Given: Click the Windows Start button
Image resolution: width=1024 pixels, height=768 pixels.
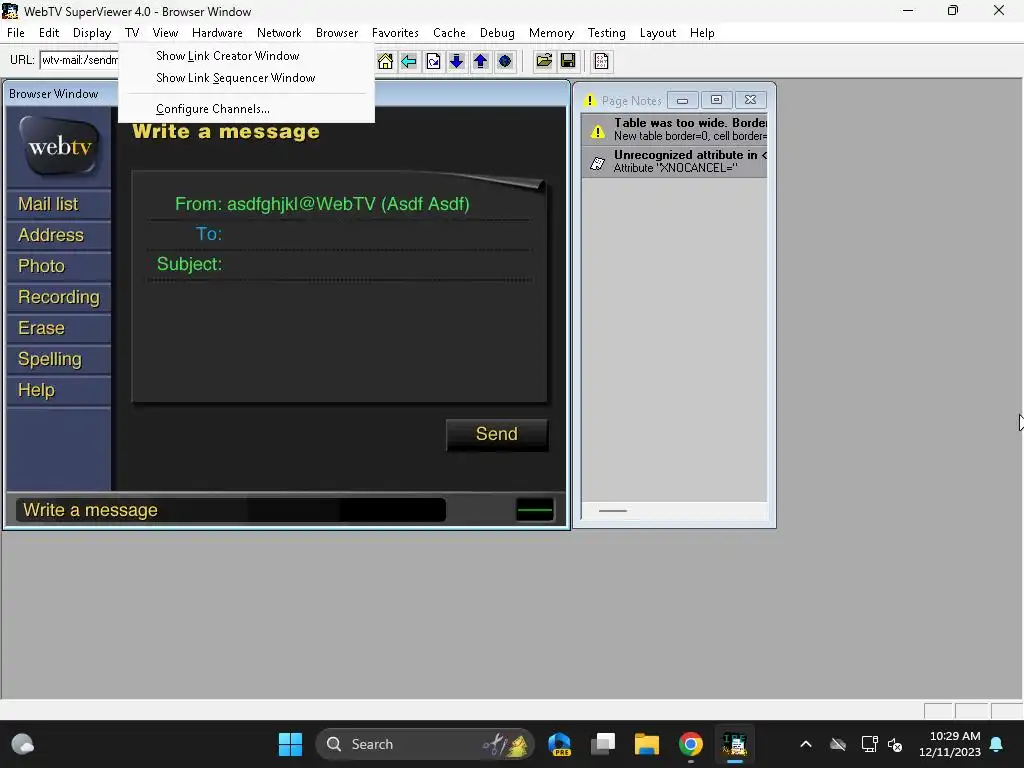Looking at the screenshot, I should (x=291, y=744).
